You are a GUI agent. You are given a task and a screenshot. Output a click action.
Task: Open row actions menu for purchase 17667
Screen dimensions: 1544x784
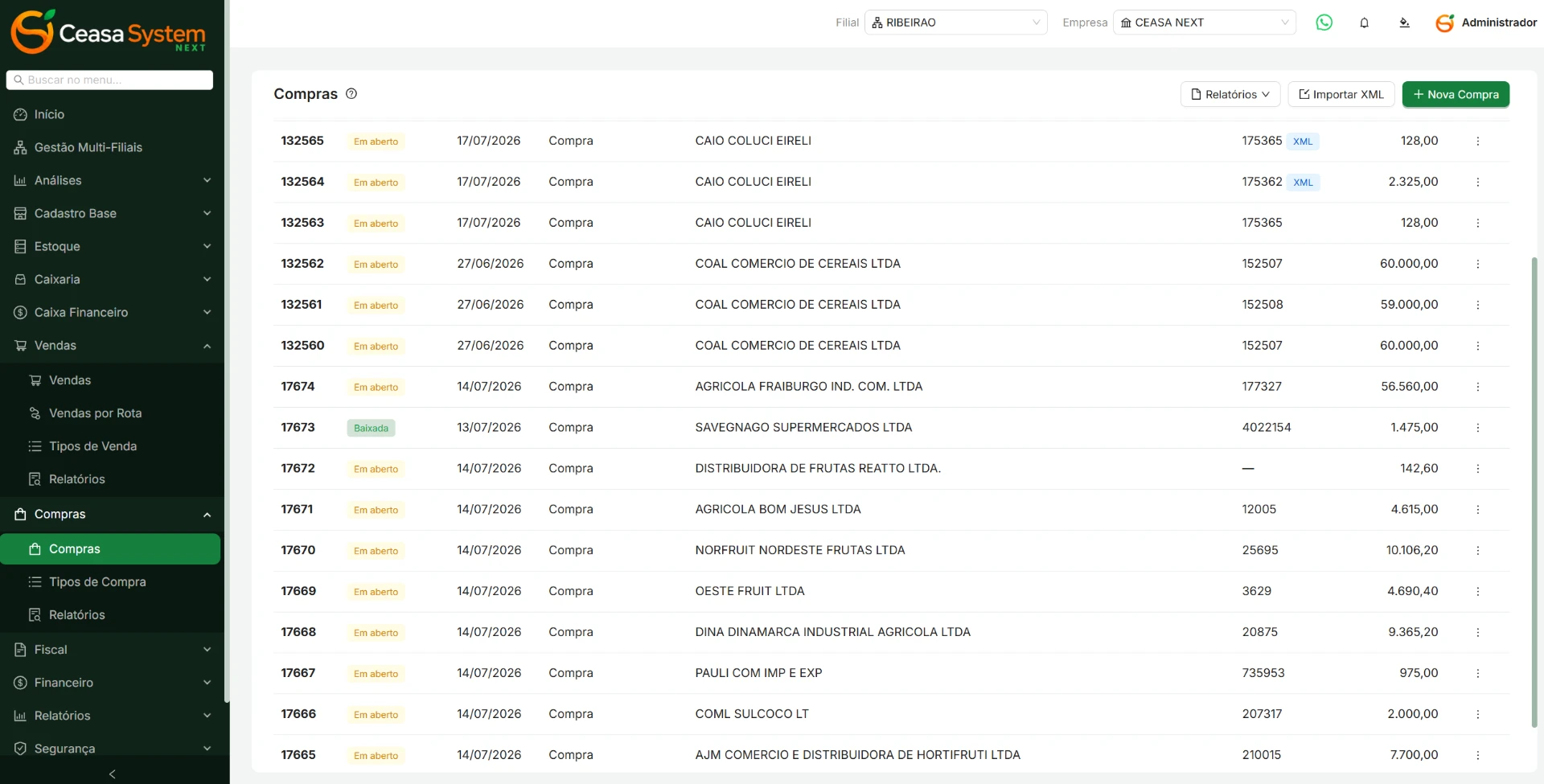1477,673
